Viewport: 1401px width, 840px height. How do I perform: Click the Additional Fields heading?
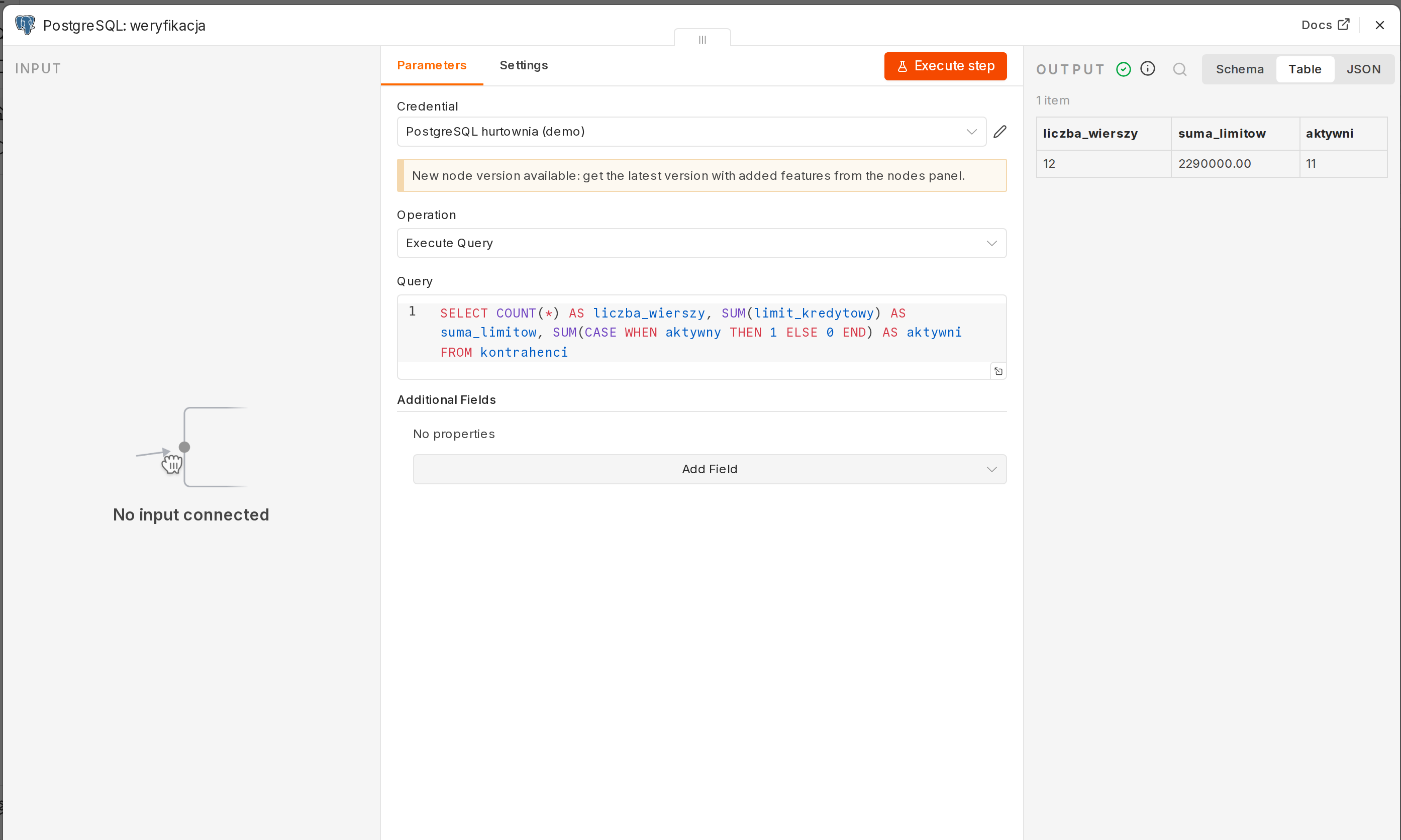446,399
